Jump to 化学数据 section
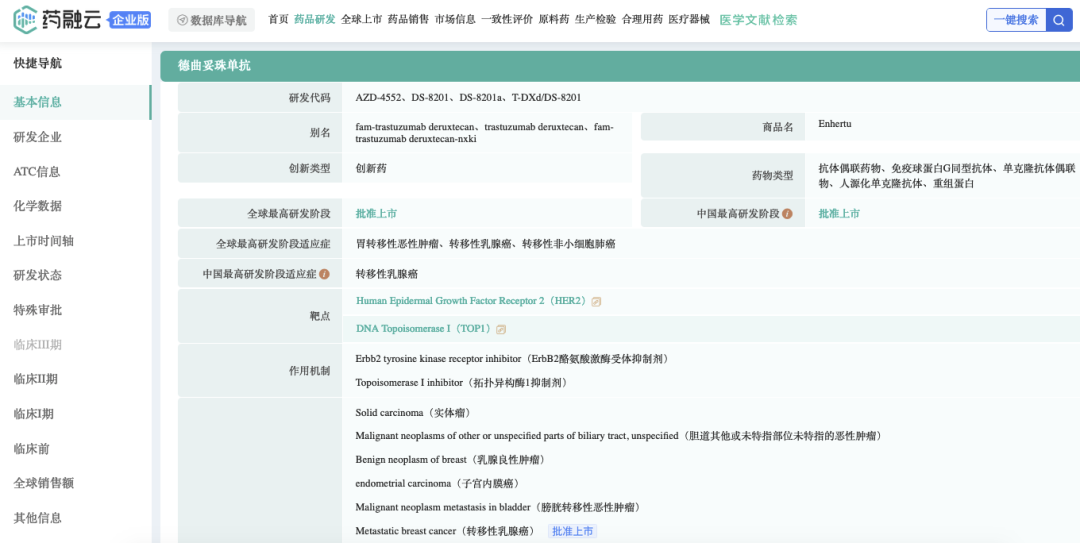Screen dimensions: 1080x543 38,206
